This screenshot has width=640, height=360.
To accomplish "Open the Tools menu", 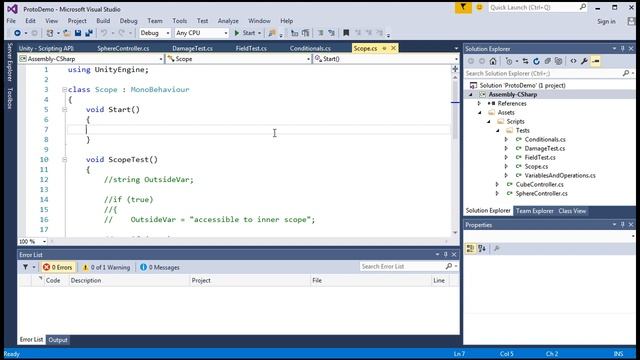I will click(179, 21).
